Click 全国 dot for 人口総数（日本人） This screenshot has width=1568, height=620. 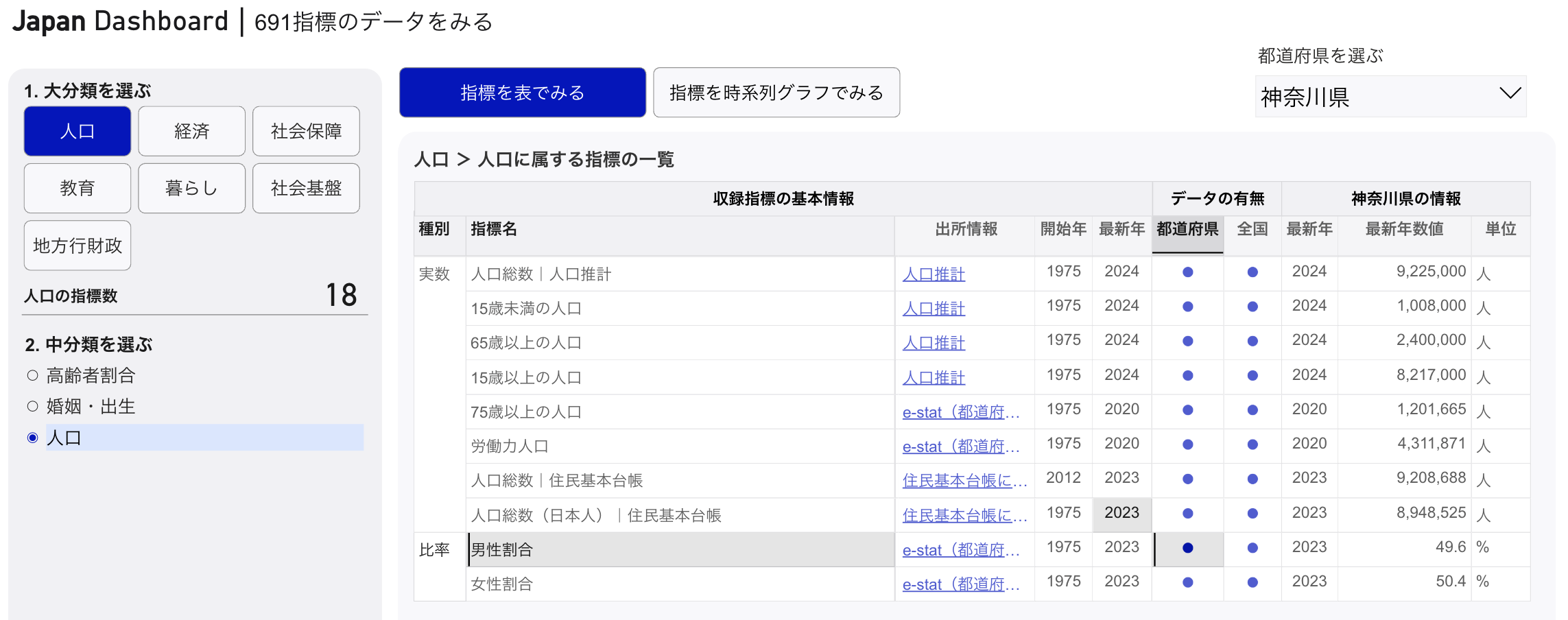click(1252, 513)
